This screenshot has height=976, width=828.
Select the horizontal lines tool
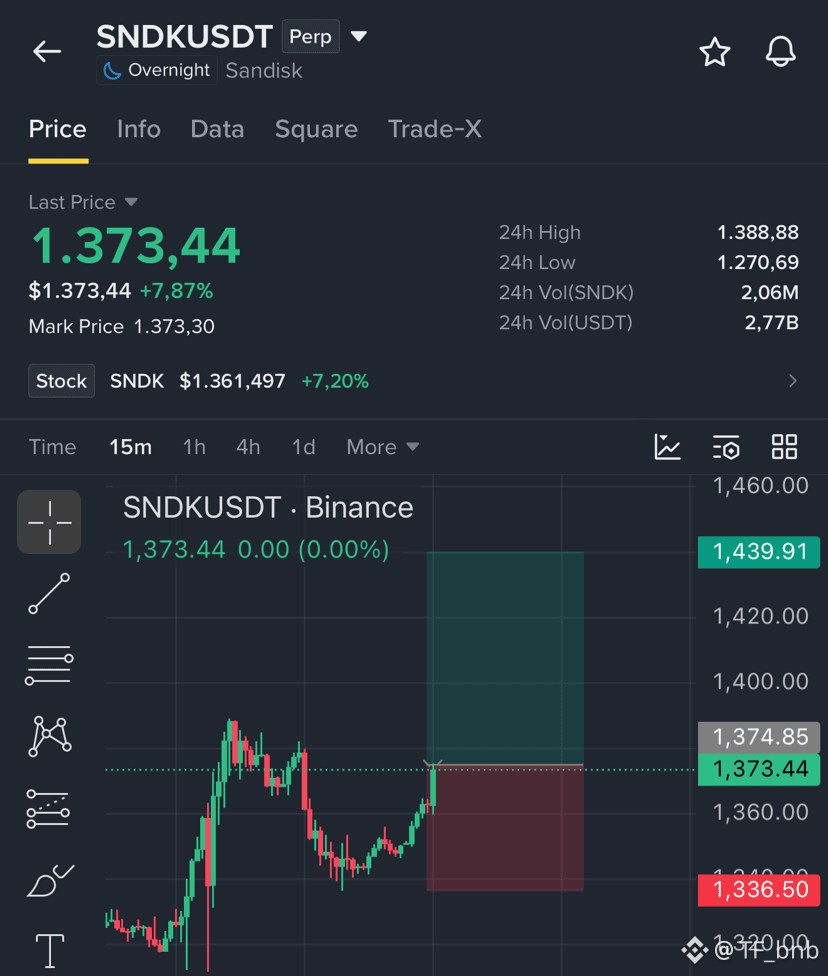(49, 665)
